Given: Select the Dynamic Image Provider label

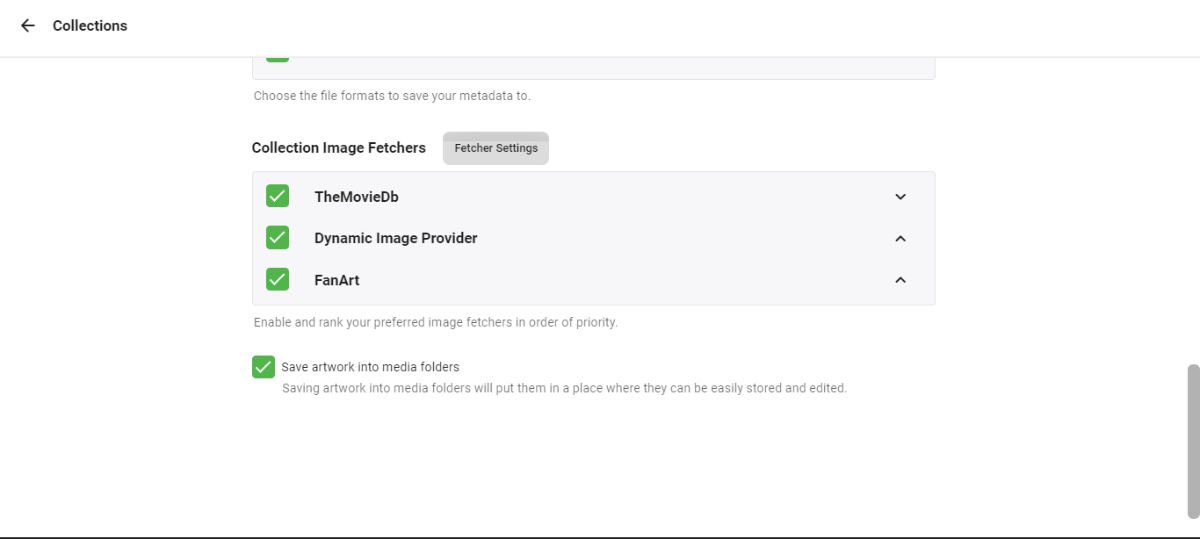Looking at the screenshot, I should coord(395,239).
